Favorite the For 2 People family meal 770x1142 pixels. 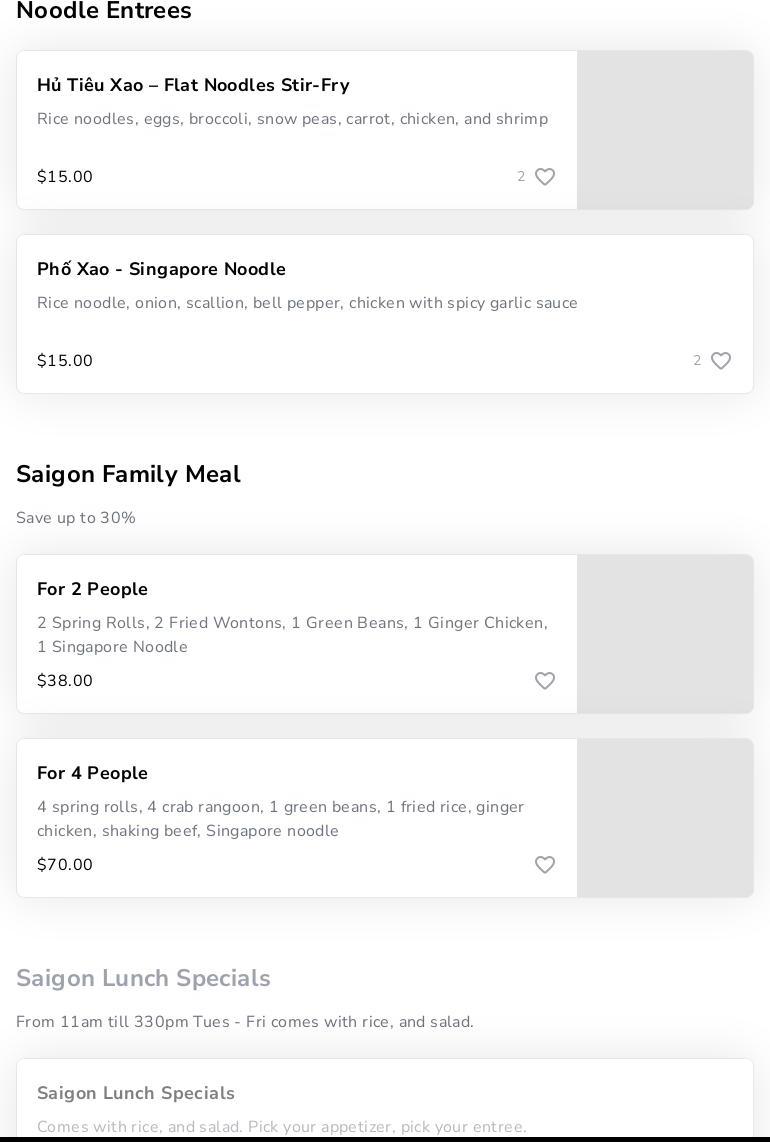[545, 681]
